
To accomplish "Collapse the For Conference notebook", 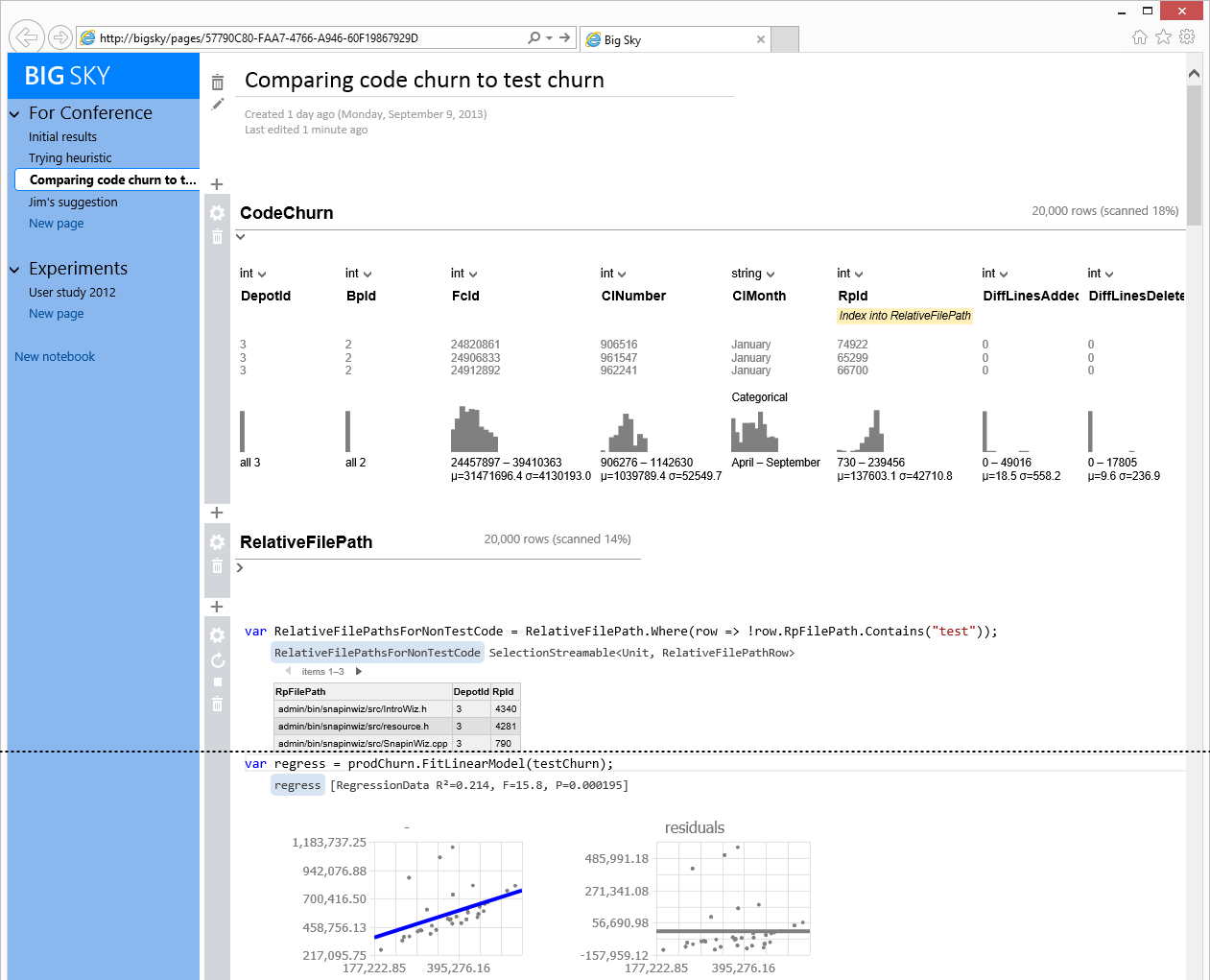I will point(14,114).
